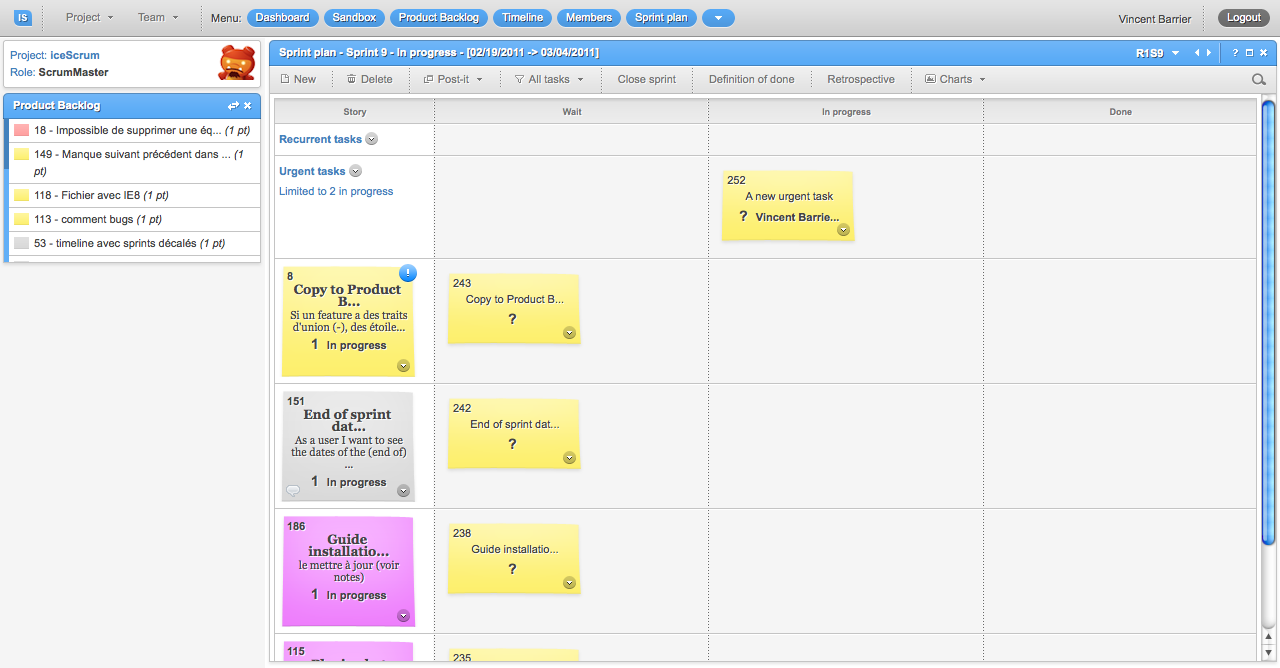Viewport: 1280px width, 668px height.
Task: Click the blue alert badge on story 8
Action: tap(408, 273)
